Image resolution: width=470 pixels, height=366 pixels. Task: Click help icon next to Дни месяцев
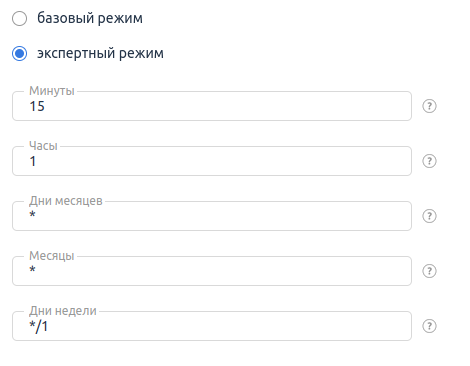429,216
